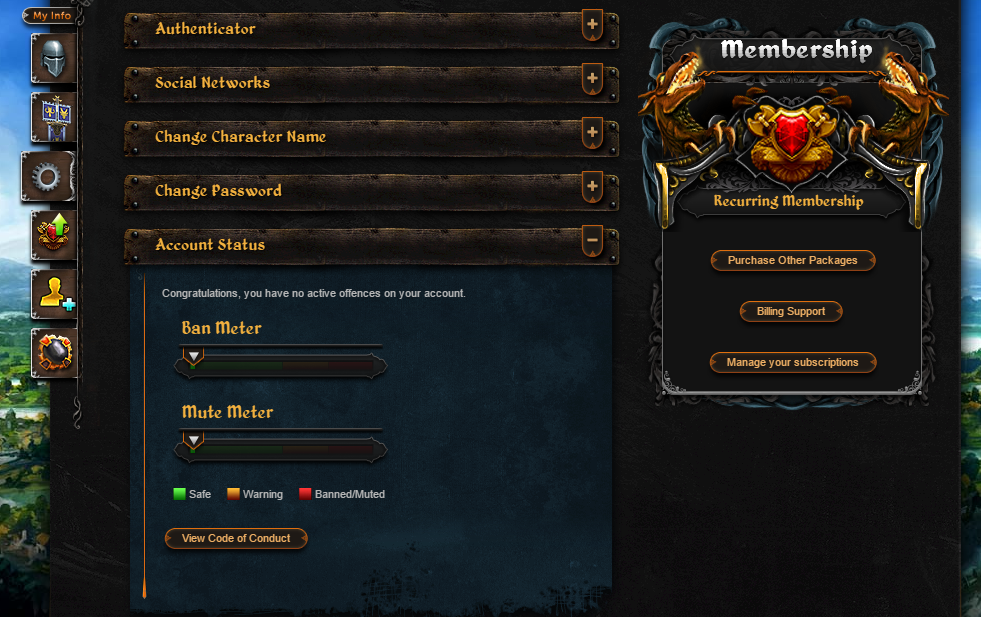The width and height of the screenshot is (981, 617).
Task: Click the red gem membership crest
Action: click(791, 135)
